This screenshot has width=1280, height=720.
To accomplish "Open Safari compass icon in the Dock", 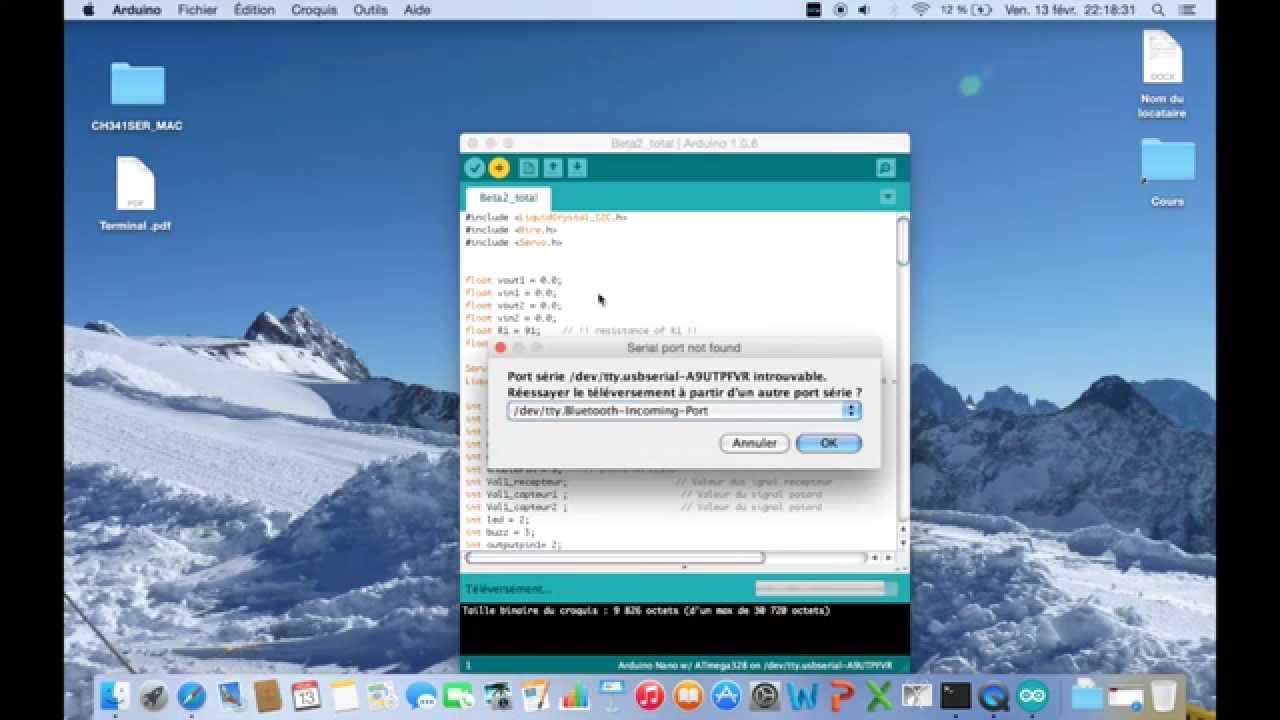I will click(192, 695).
